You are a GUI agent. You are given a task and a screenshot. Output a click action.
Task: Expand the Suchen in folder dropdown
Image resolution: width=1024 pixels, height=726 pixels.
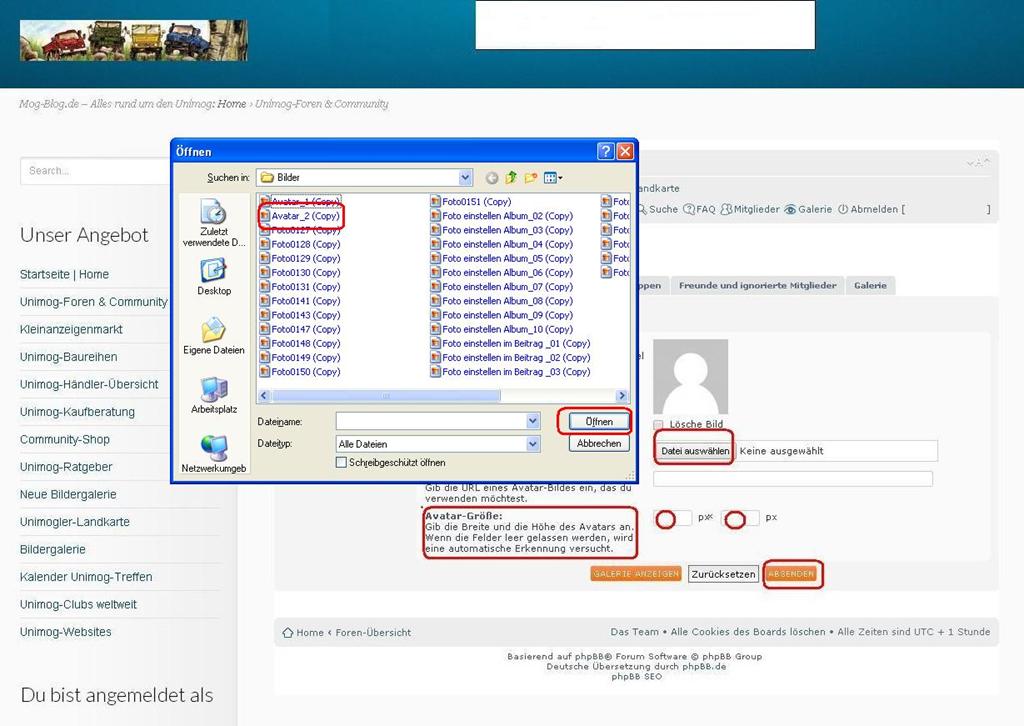coord(465,178)
